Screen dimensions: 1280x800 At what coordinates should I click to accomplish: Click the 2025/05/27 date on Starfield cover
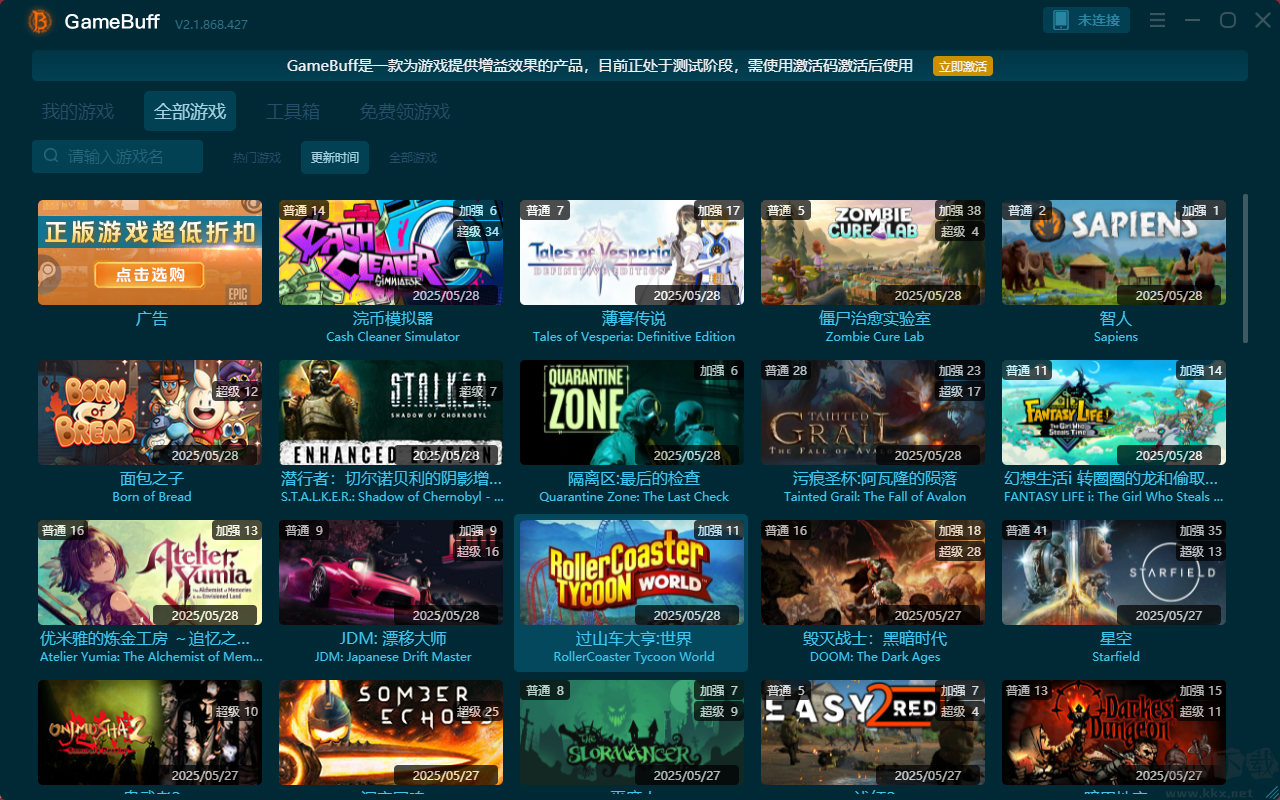(1169, 615)
